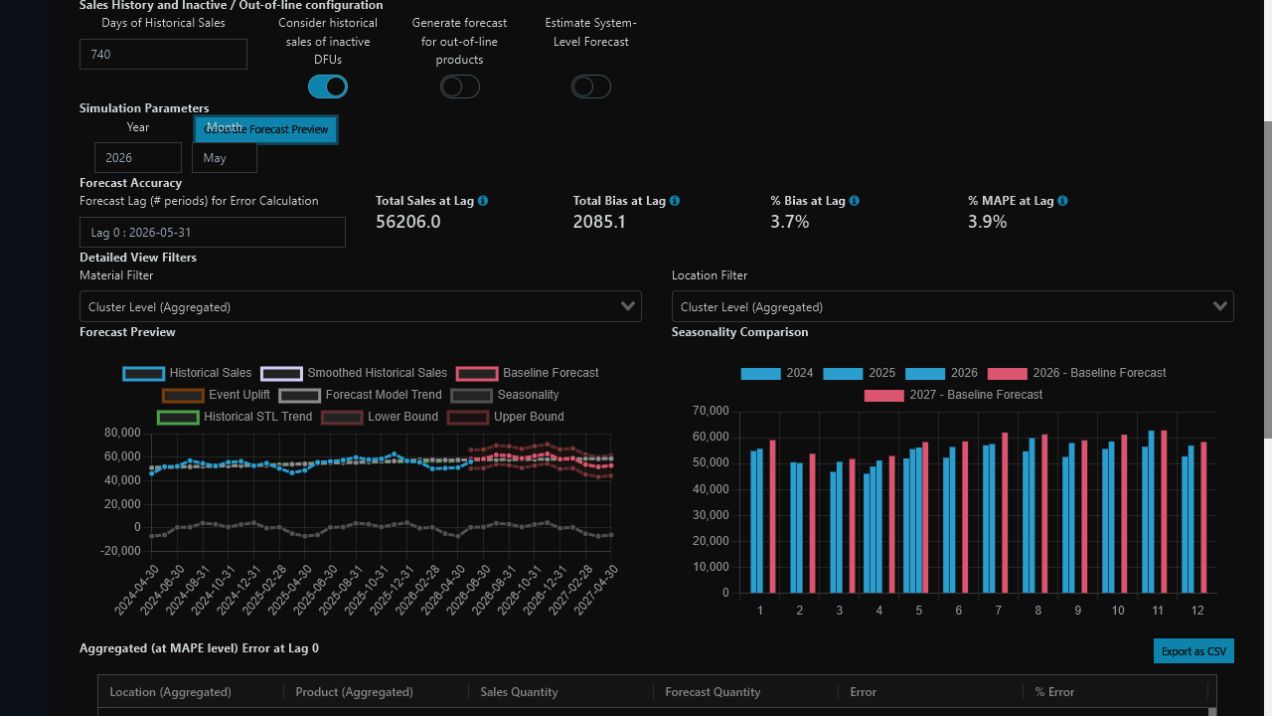The width and height of the screenshot is (1272, 716).
Task: Click the % Bias at Lag info icon
Action: 854,201
